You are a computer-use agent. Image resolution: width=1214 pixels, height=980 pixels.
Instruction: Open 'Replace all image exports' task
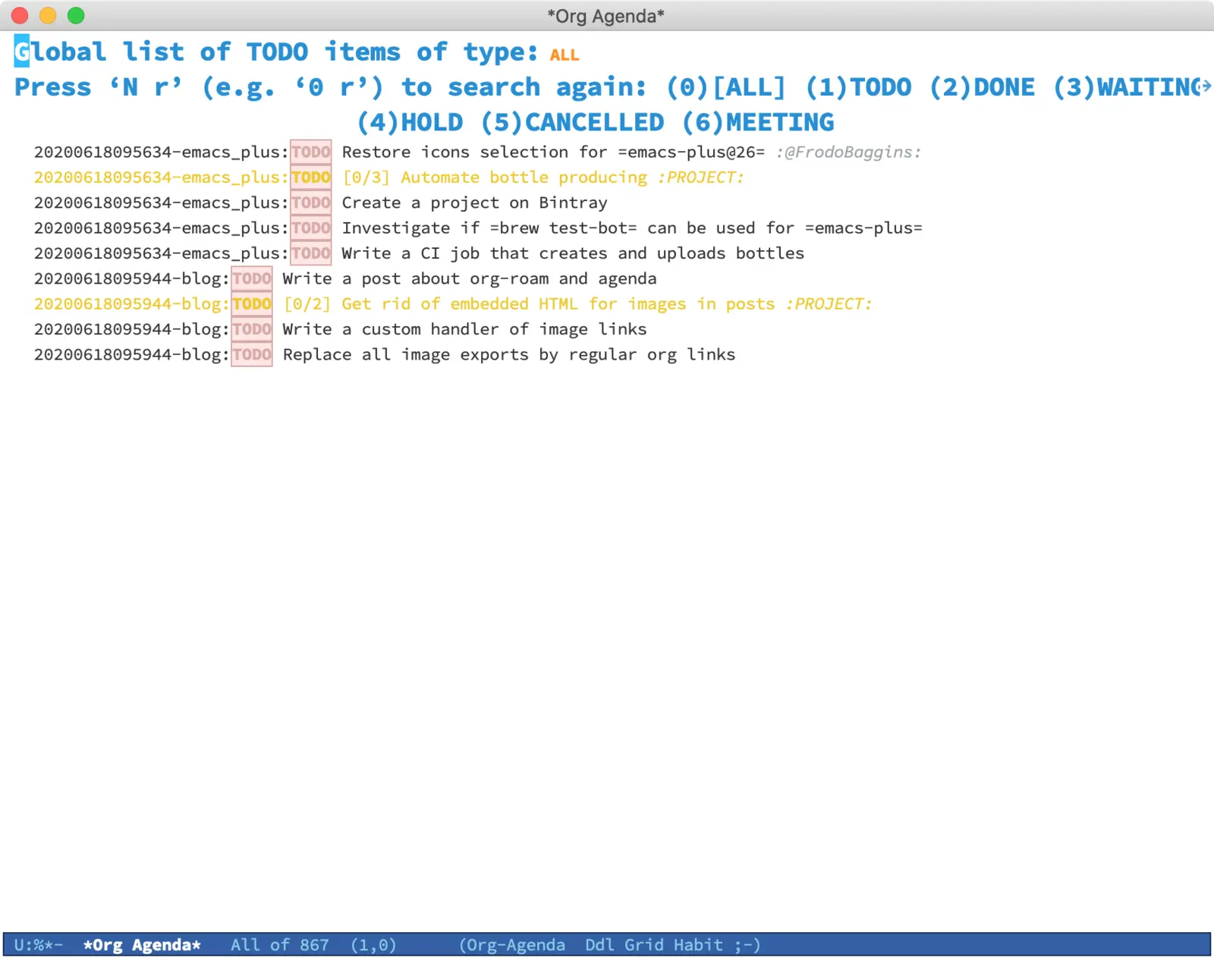point(508,355)
